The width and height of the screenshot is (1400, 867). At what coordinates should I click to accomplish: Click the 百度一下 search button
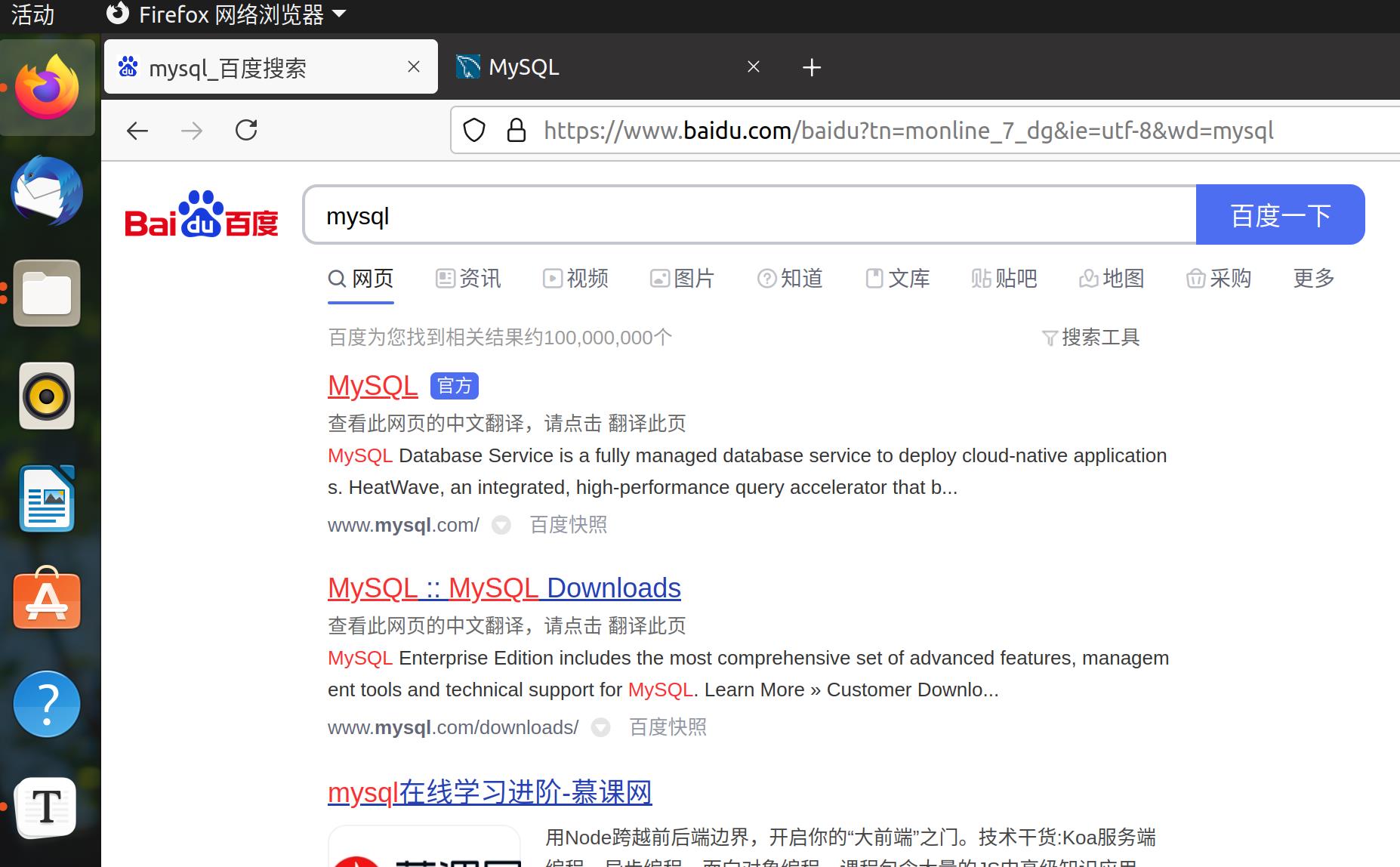[x=1281, y=215]
